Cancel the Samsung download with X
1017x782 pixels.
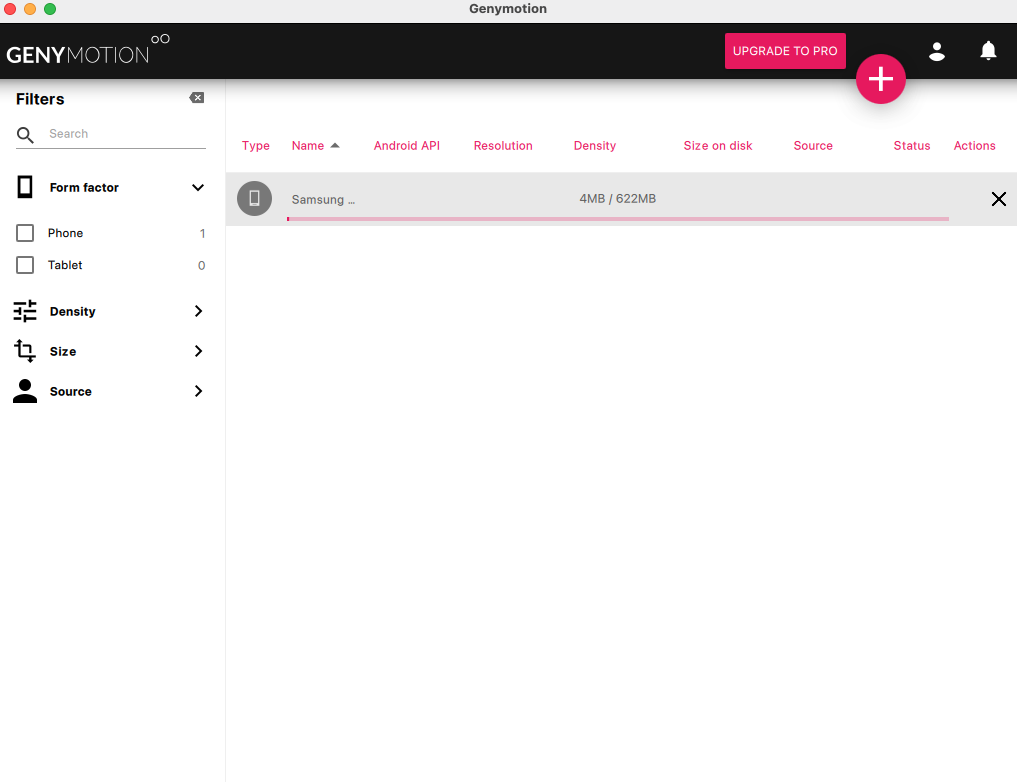(998, 199)
